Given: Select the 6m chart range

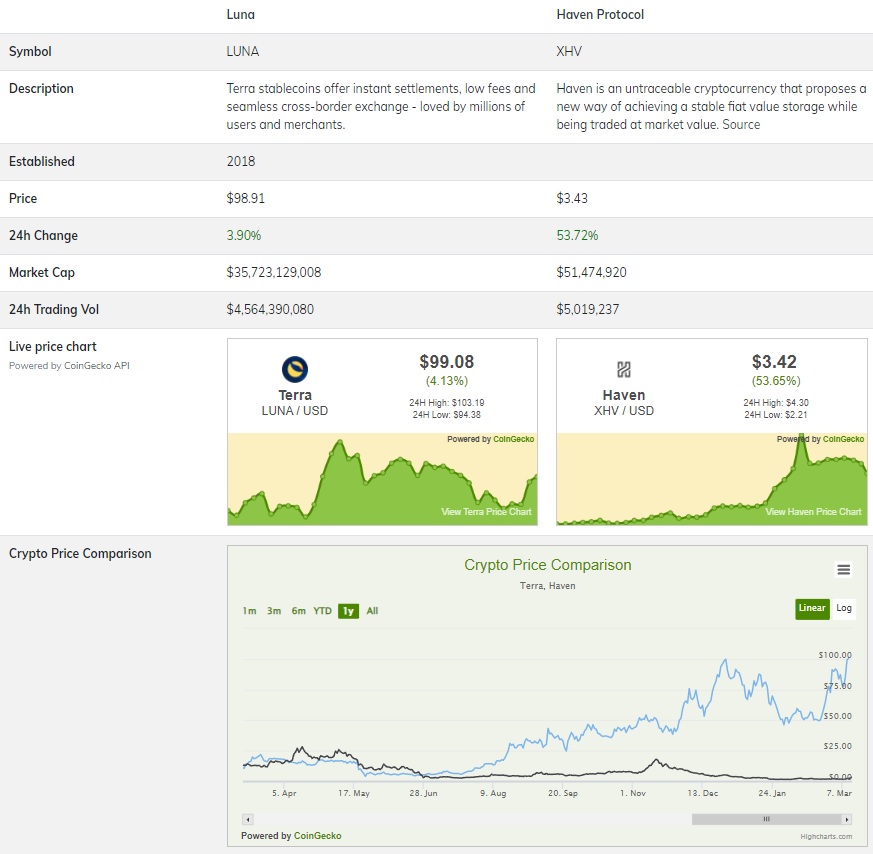Looking at the screenshot, I should (x=298, y=611).
